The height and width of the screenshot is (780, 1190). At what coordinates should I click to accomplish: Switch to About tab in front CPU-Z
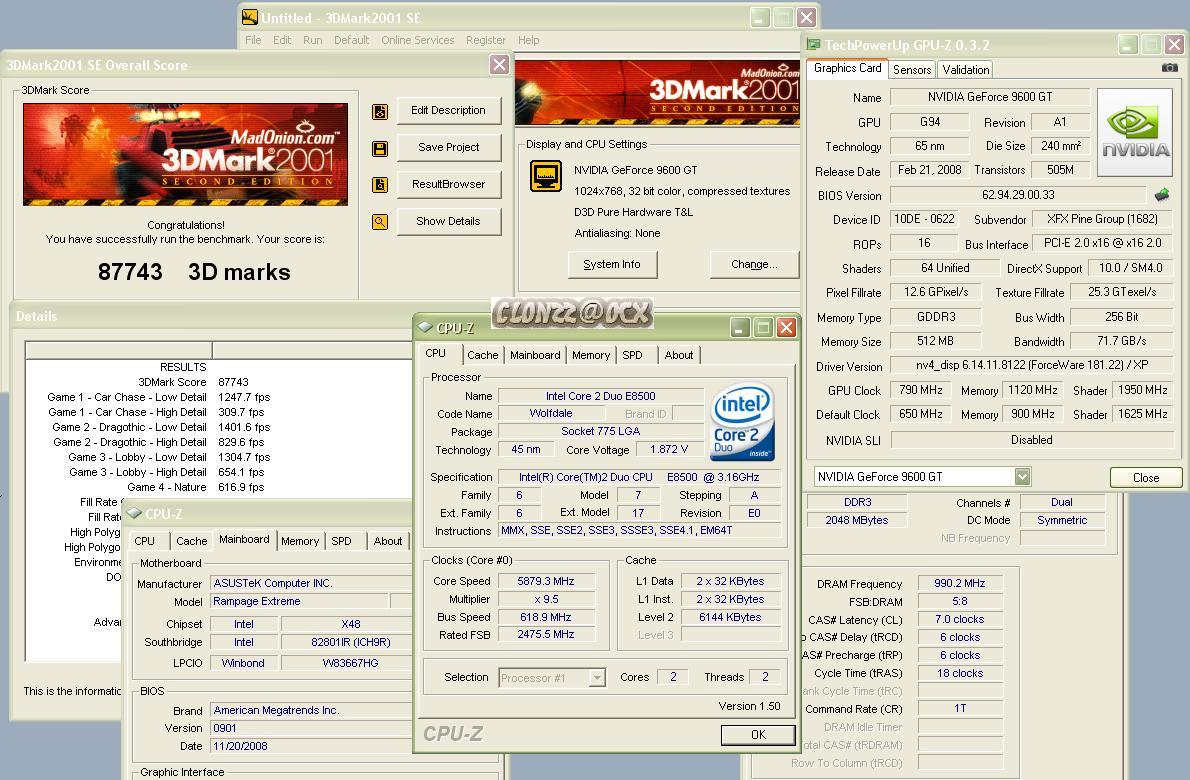[678, 355]
